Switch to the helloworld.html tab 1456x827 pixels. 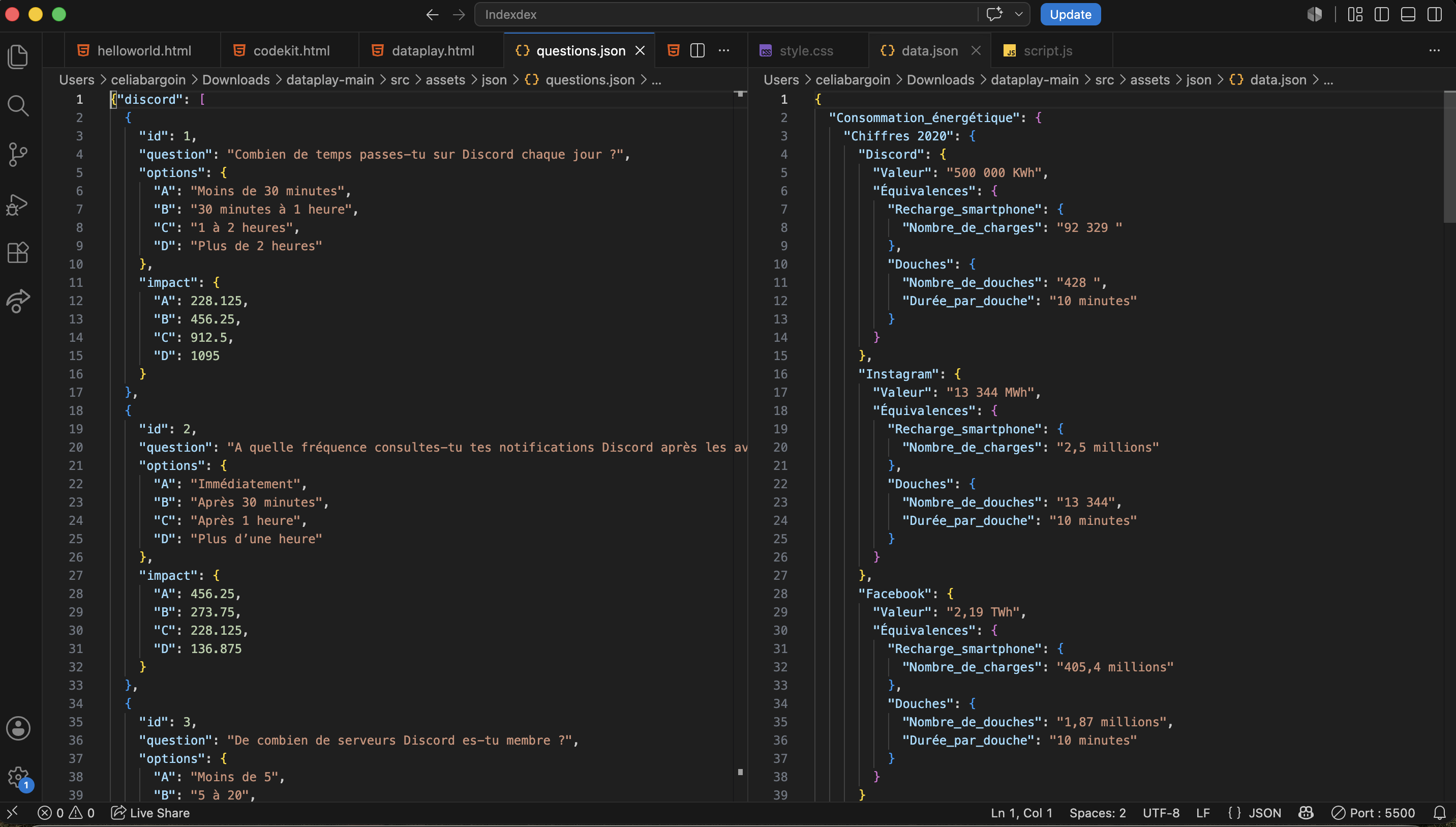point(143,50)
